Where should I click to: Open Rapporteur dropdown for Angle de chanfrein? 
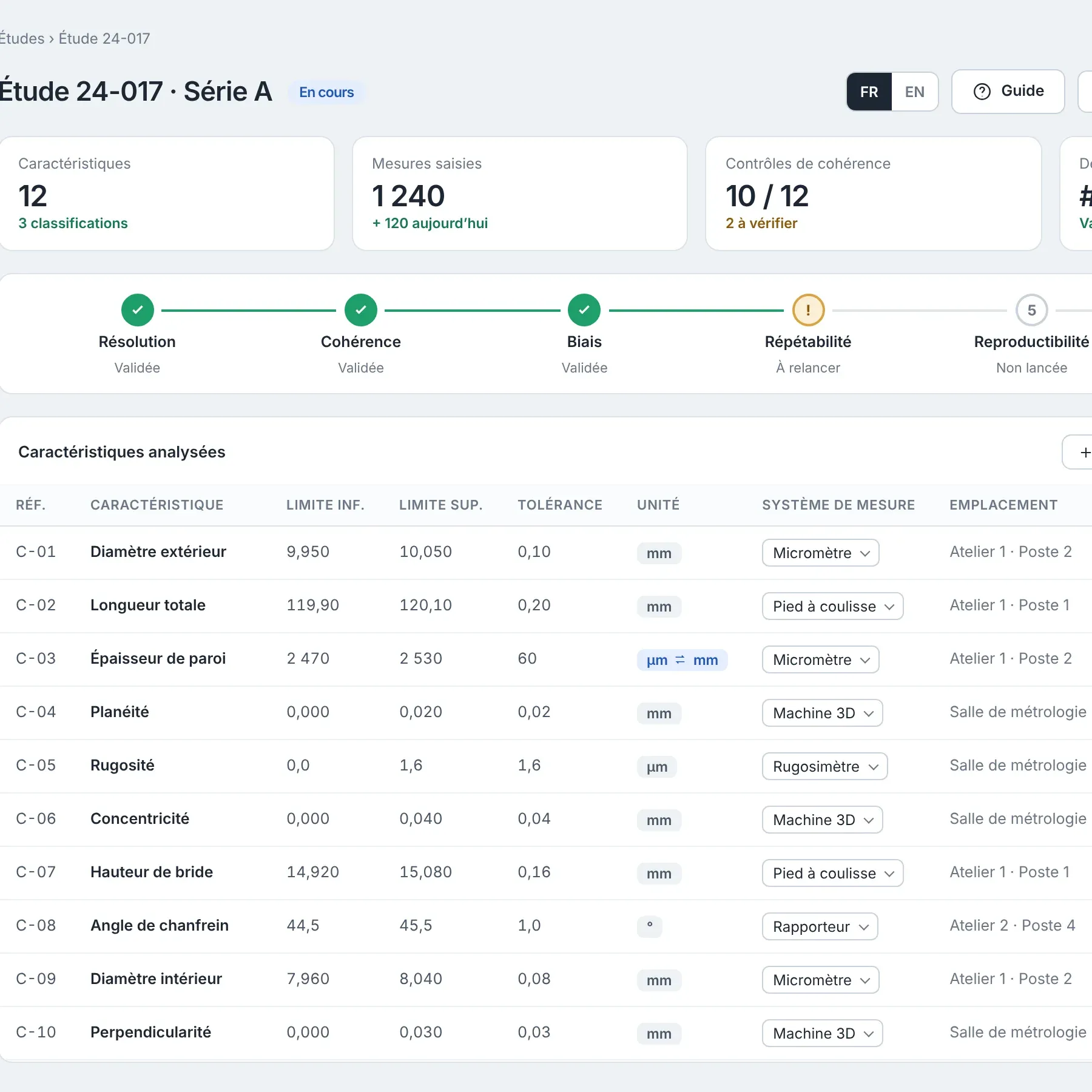pos(820,926)
